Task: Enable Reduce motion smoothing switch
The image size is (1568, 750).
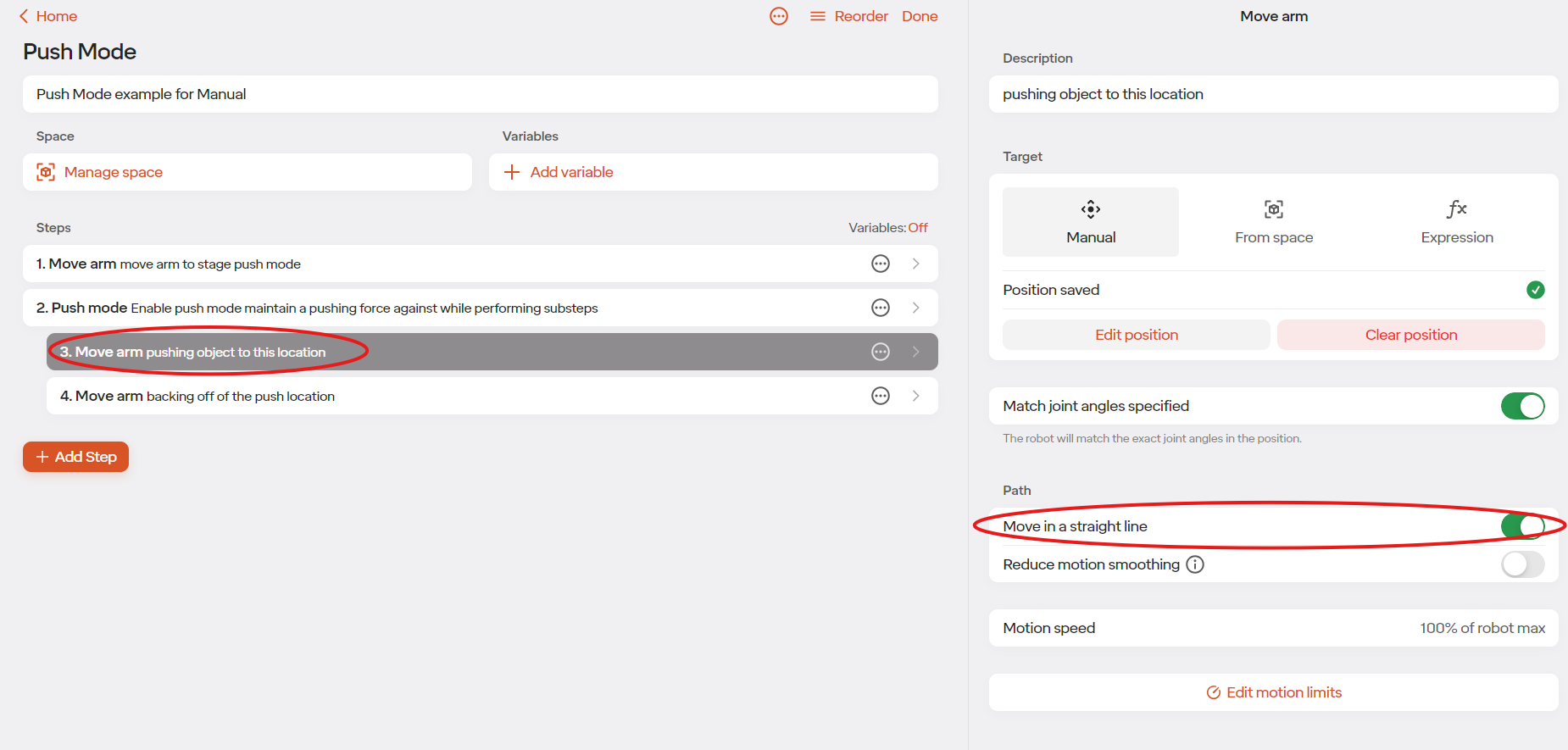Action: pyautogui.click(x=1522, y=564)
